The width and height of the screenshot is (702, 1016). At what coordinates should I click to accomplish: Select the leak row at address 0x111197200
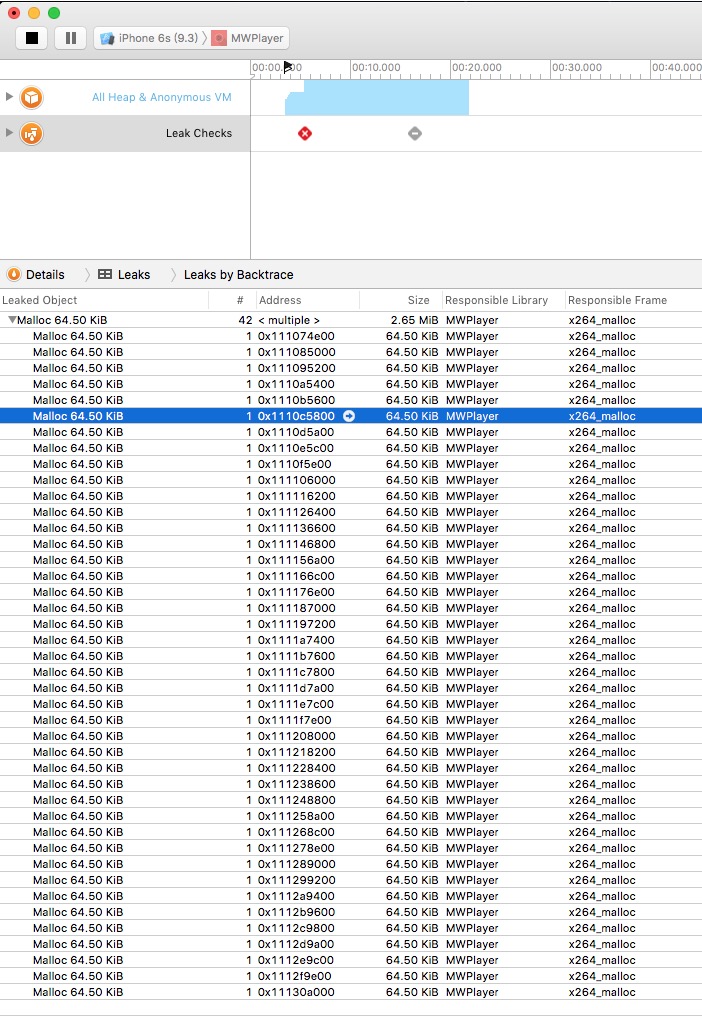pyautogui.click(x=351, y=624)
